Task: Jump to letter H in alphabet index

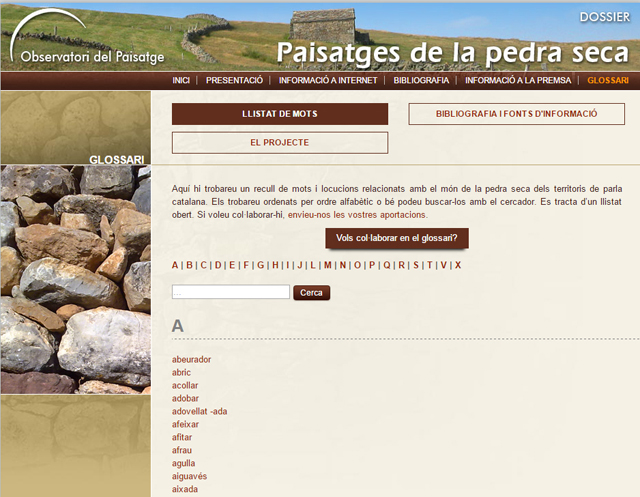Action: point(275,265)
